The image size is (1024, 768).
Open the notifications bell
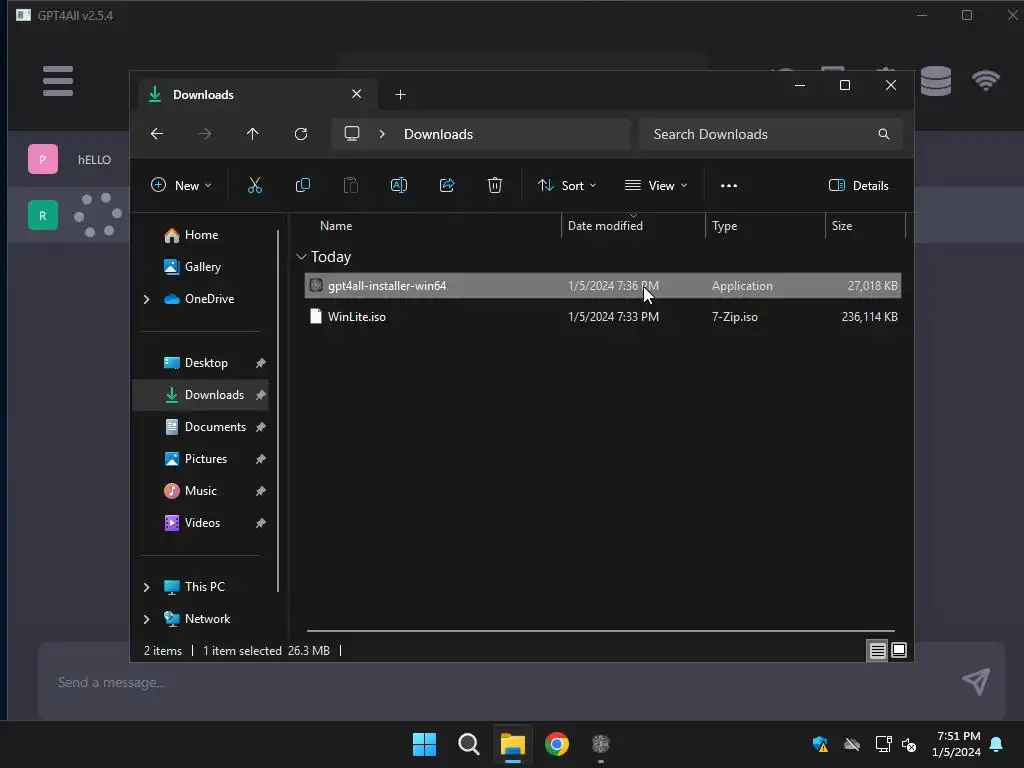point(997,744)
